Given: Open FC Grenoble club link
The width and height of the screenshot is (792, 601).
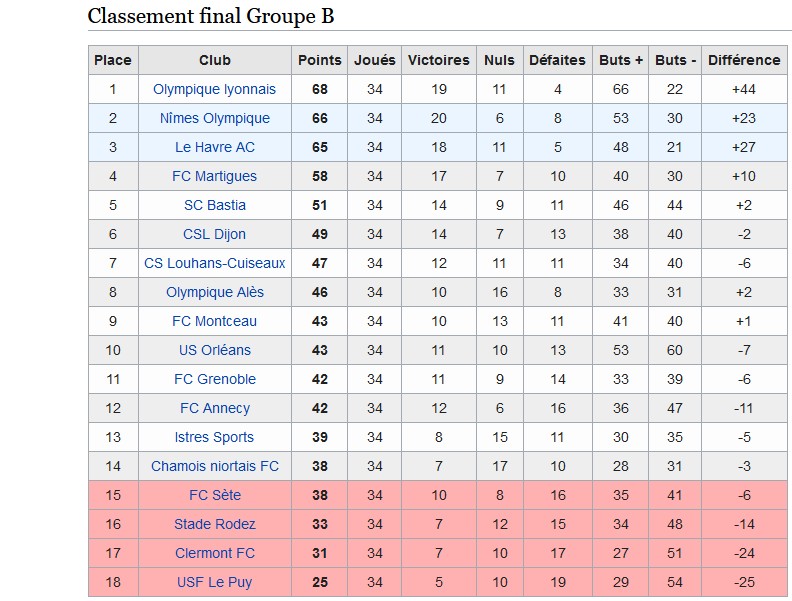Looking at the screenshot, I should tap(214, 379).
